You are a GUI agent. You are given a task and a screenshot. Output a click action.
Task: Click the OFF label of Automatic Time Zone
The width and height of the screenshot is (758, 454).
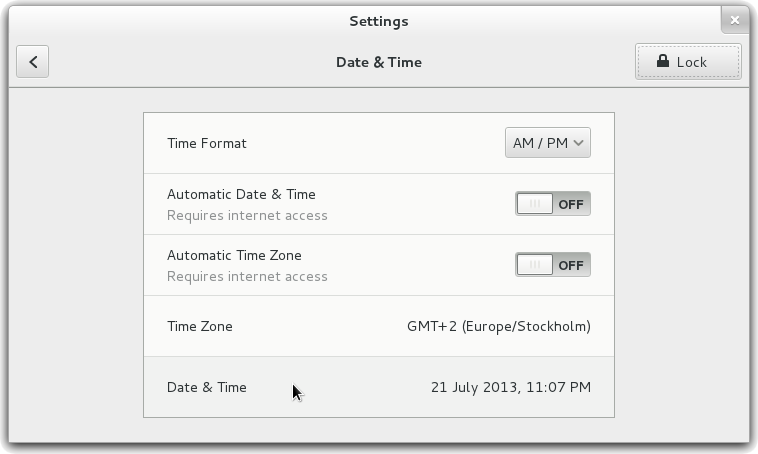(x=571, y=265)
